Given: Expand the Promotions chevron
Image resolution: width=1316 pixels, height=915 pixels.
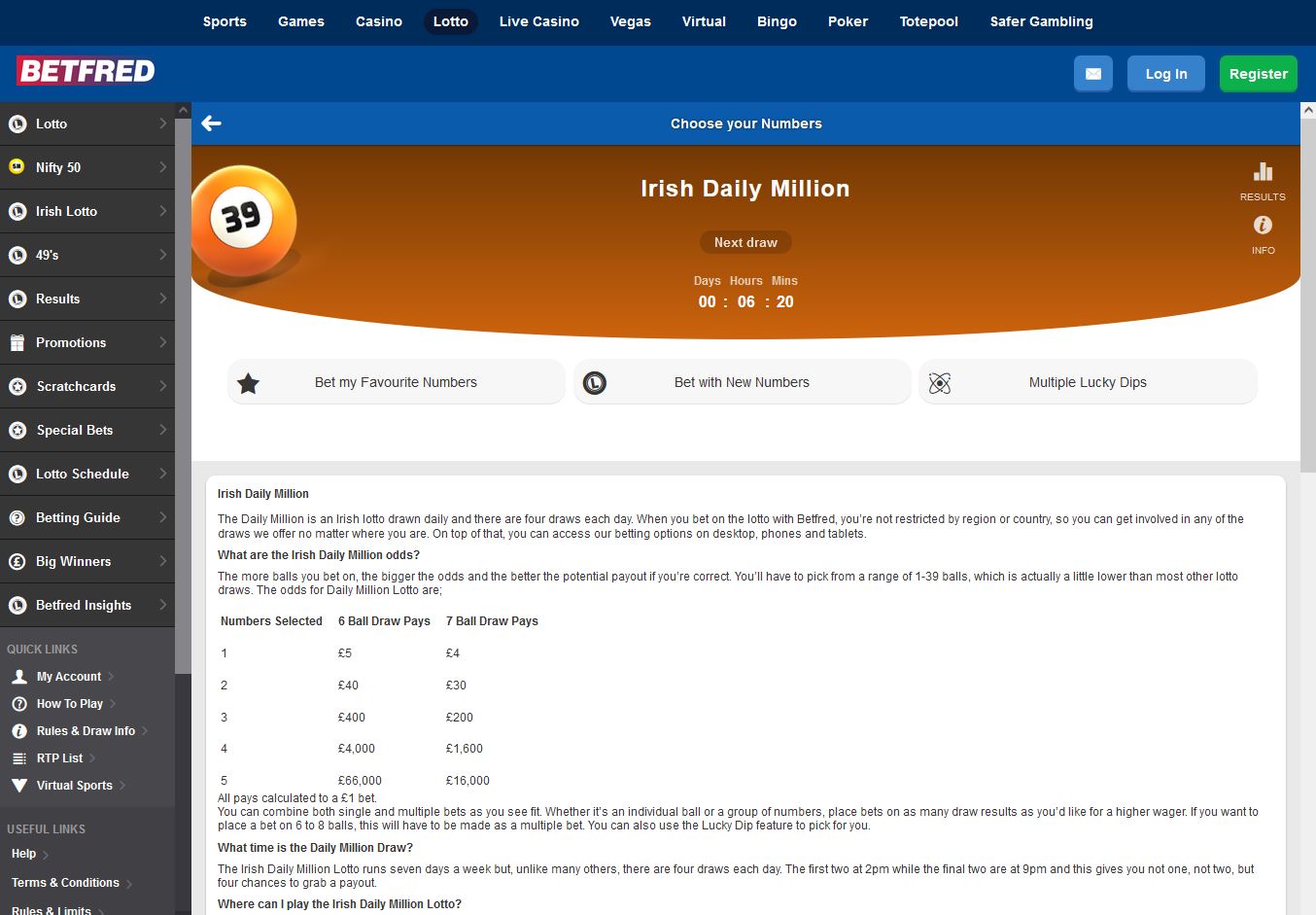Looking at the screenshot, I should click(162, 342).
